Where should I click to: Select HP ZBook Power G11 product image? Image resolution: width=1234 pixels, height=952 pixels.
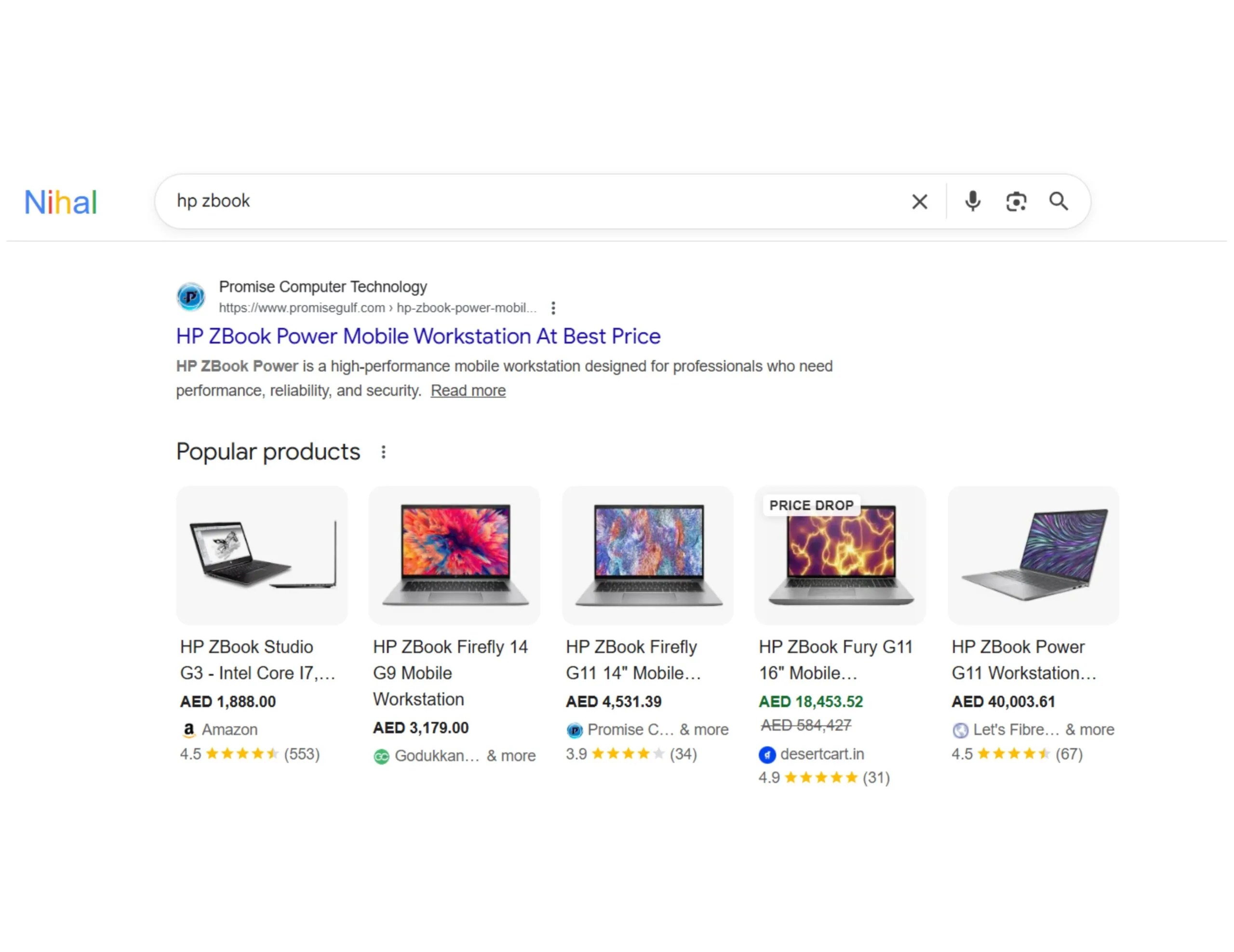pos(1033,555)
